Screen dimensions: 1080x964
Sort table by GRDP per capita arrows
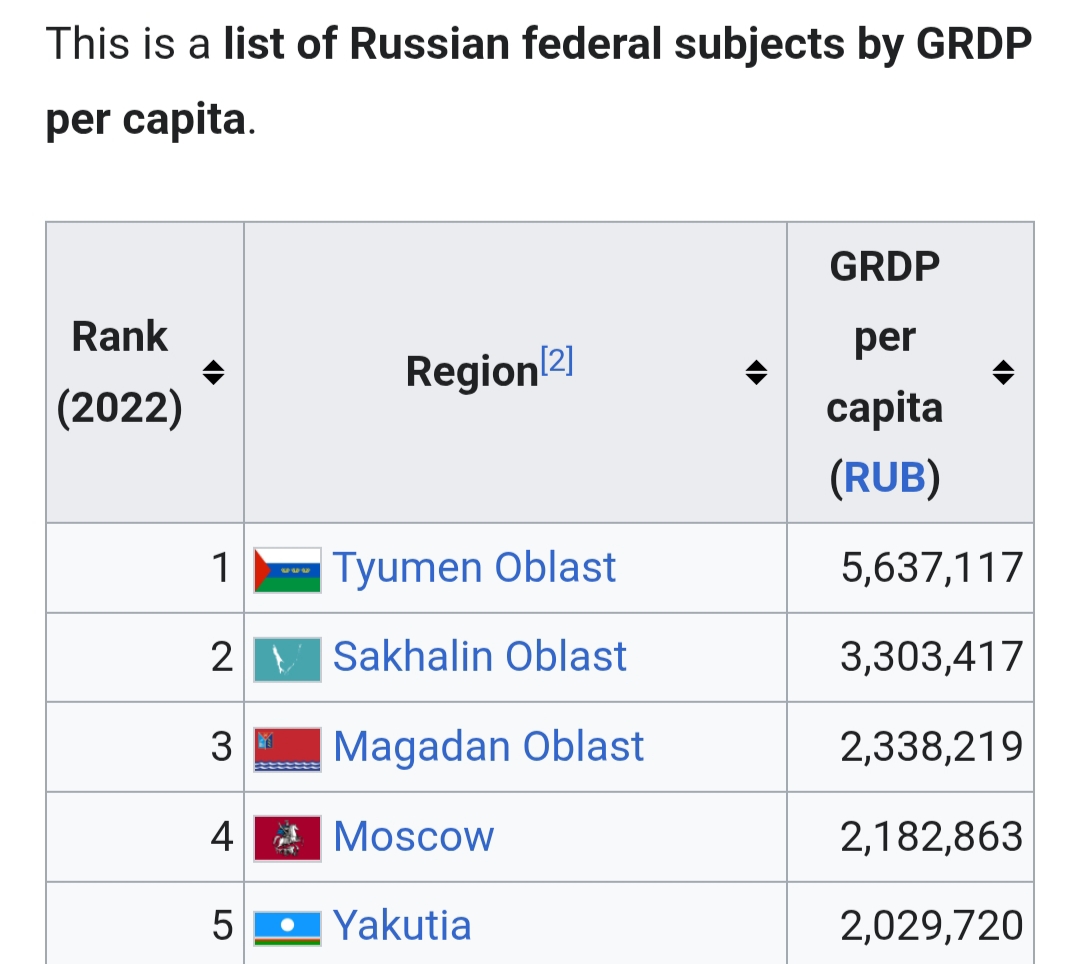pos(1003,373)
